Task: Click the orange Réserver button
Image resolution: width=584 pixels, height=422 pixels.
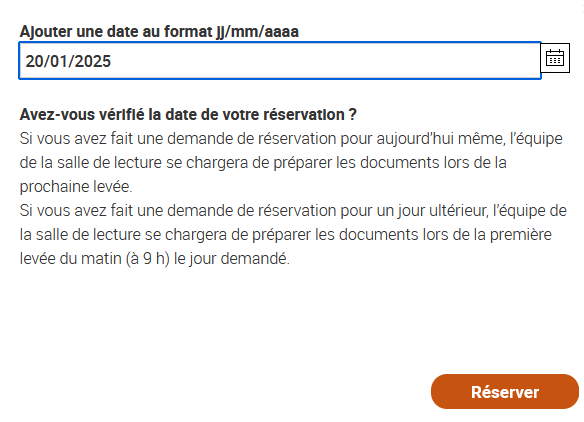Action: (505, 391)
